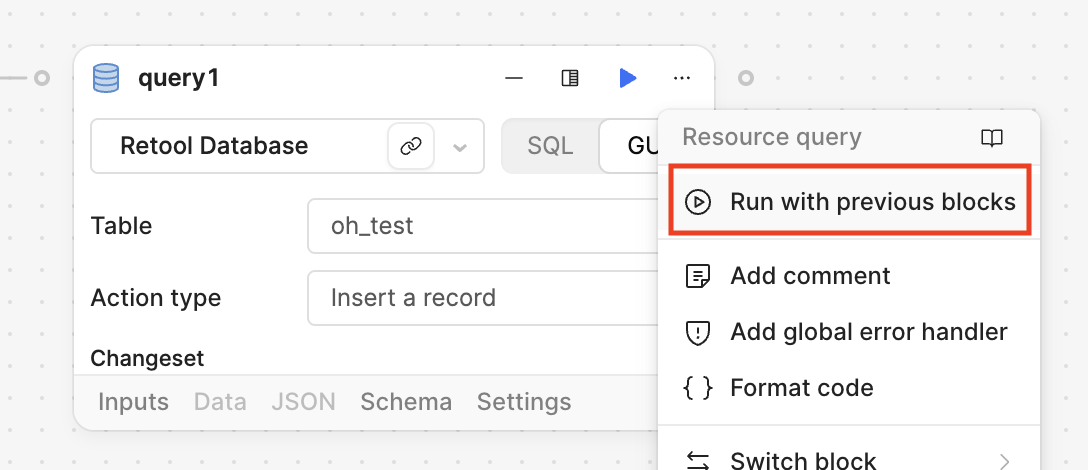Click the query1 database icon
Screen dimensions: 1088x470
pyautogui.click(x=105, y=78)
